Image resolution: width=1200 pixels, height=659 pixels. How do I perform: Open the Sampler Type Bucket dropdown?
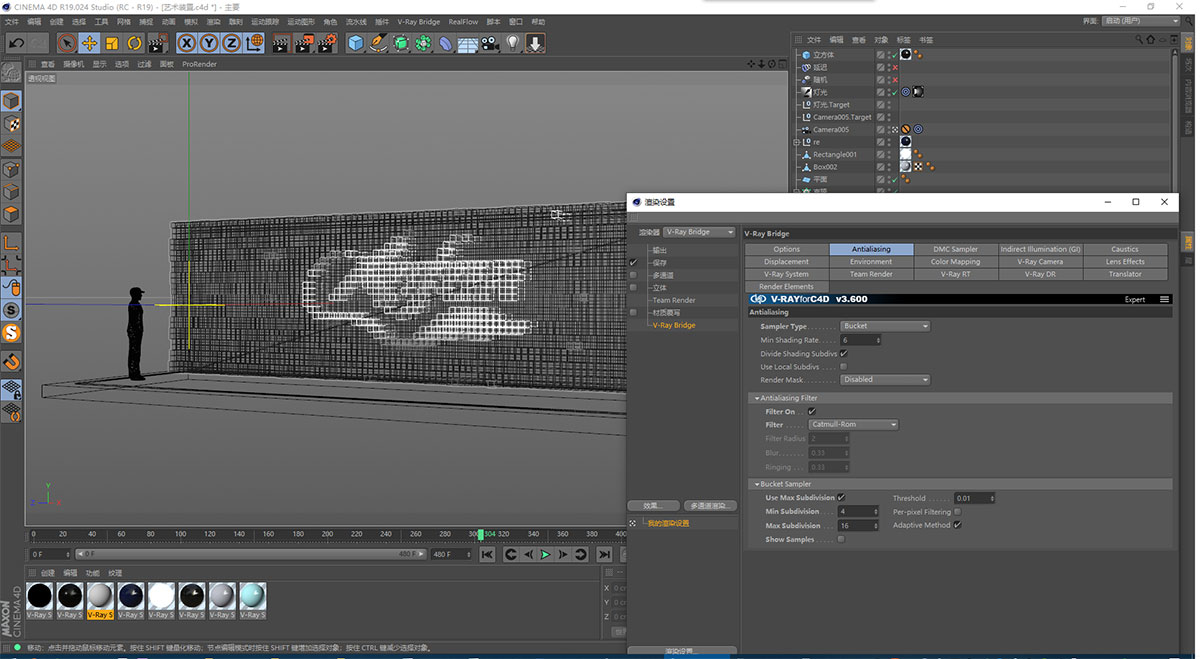coord(885,326)
